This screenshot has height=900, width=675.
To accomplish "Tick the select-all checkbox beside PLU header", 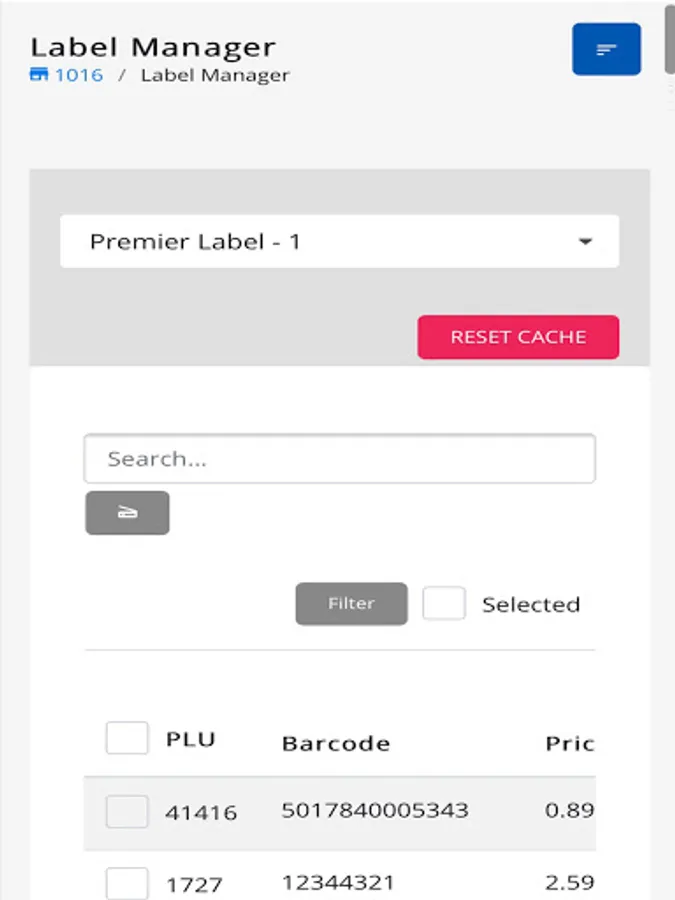I will pos(127,739).
